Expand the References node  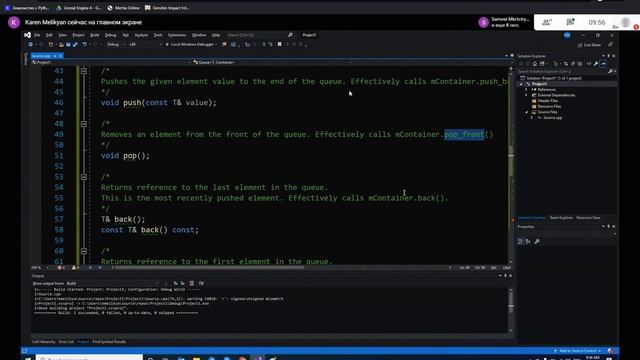[527, 90]
